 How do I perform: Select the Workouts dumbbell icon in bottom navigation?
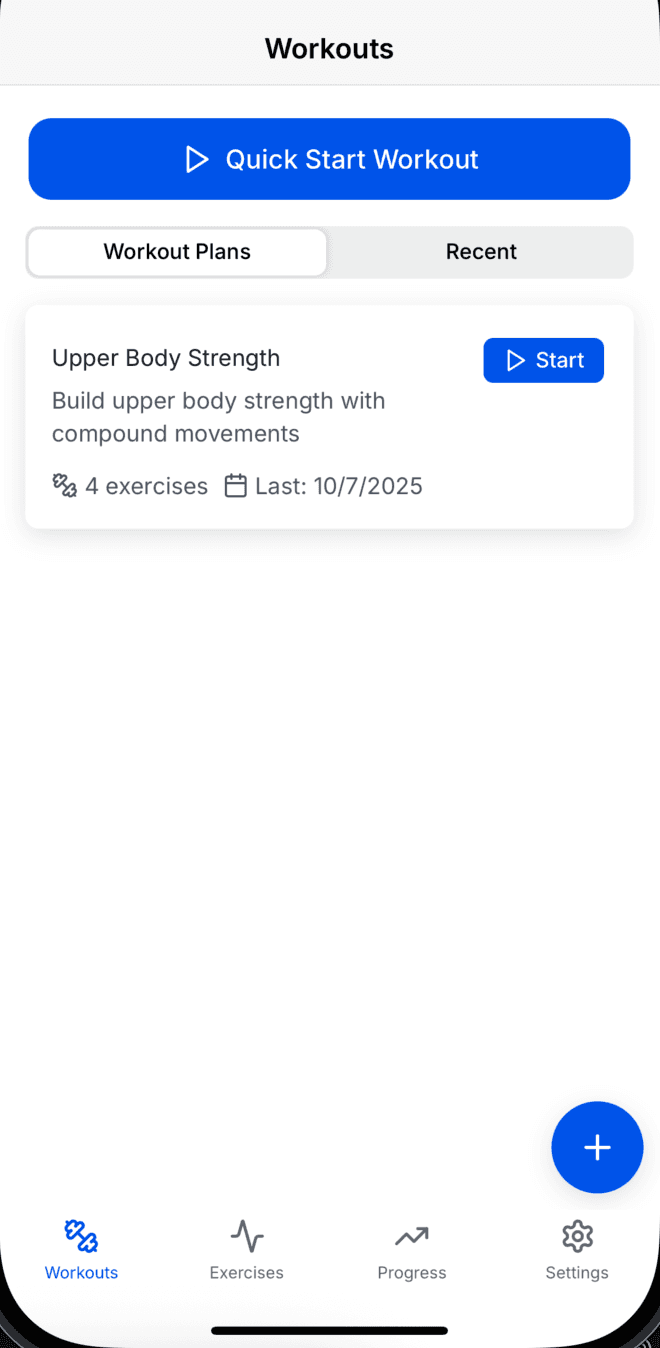click(x=81, y=1236)
